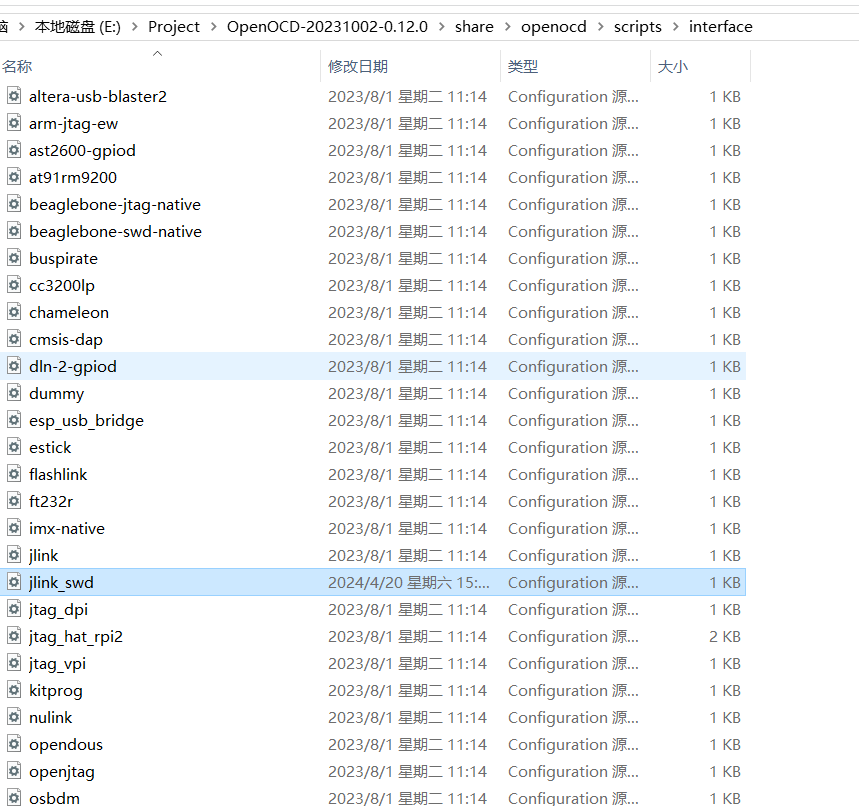Screen dimensions: 859x806
Task: Click the esp_usb_bridge file icon
Action: (x=14, y=420)
